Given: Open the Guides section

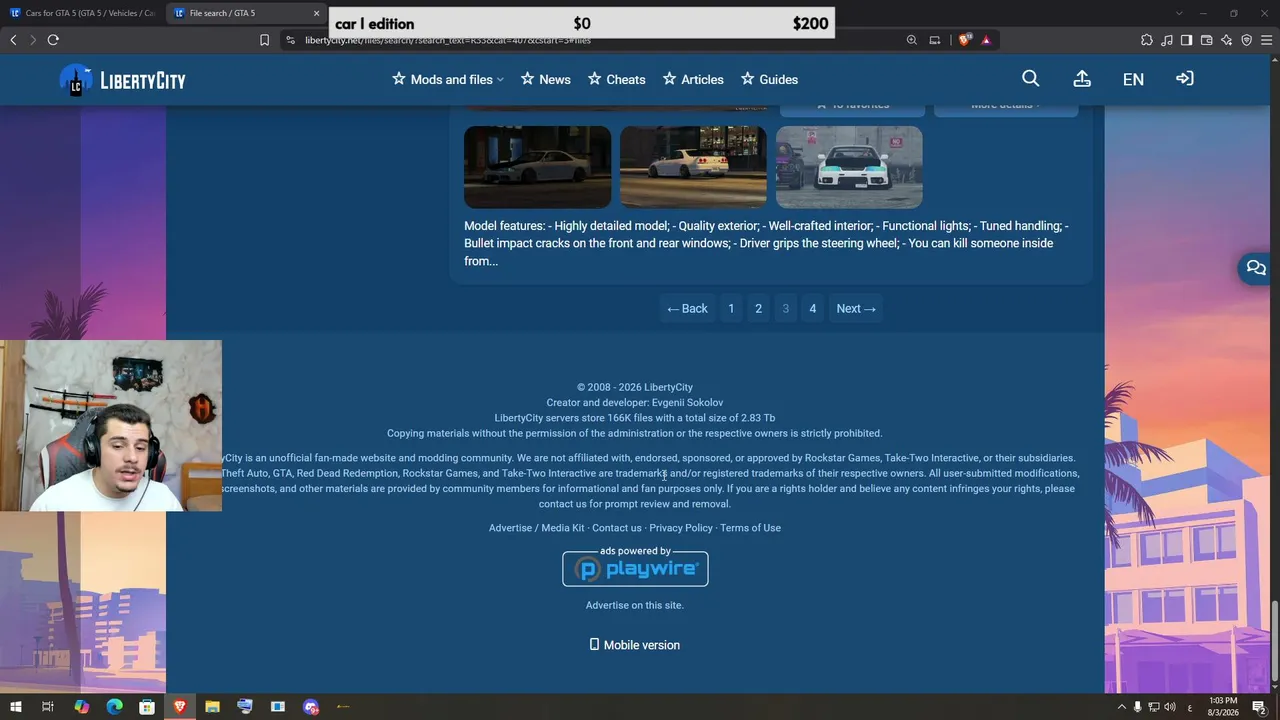Looking at the screenshot, I should coord(769,80).
